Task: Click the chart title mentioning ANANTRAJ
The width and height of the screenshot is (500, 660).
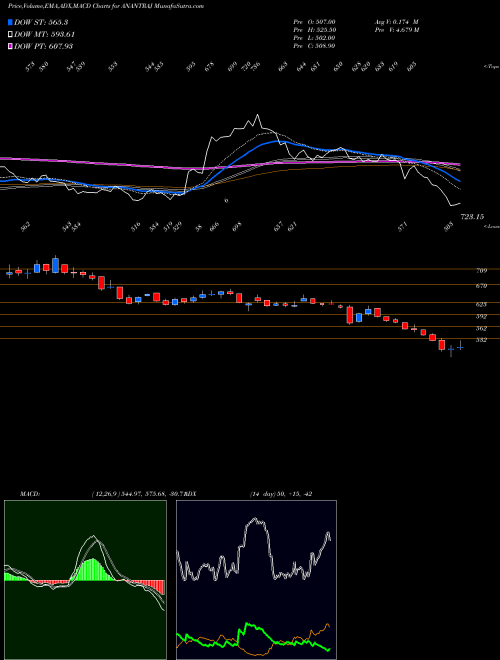Action: (106, 7)
